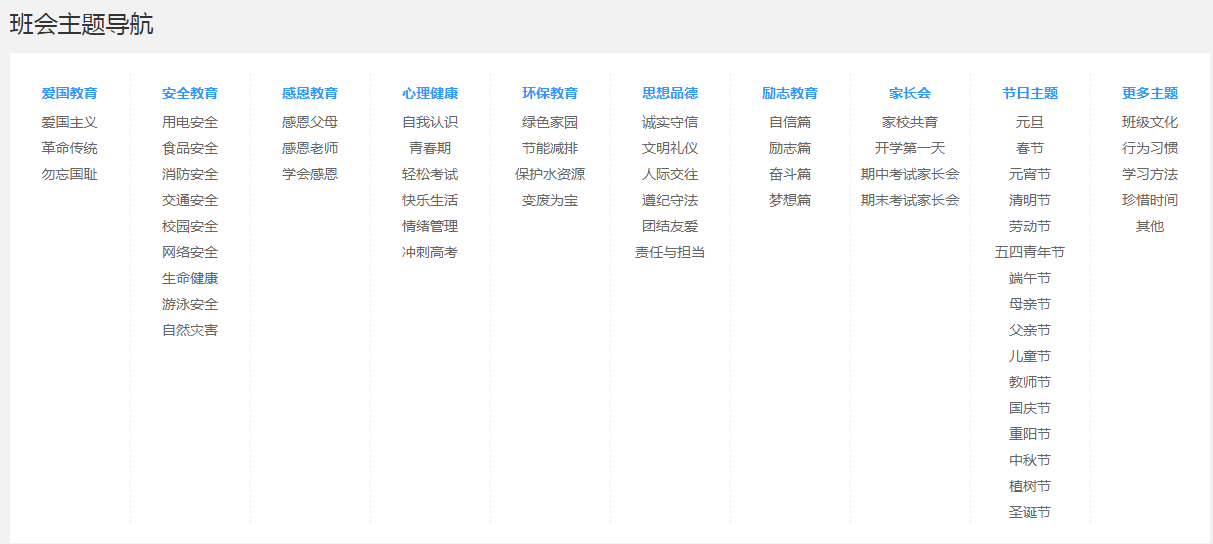The width and height of the screenshot is (1213, 544).
Task: Select 冲刺高考 topic
Action: pos(430,252)
